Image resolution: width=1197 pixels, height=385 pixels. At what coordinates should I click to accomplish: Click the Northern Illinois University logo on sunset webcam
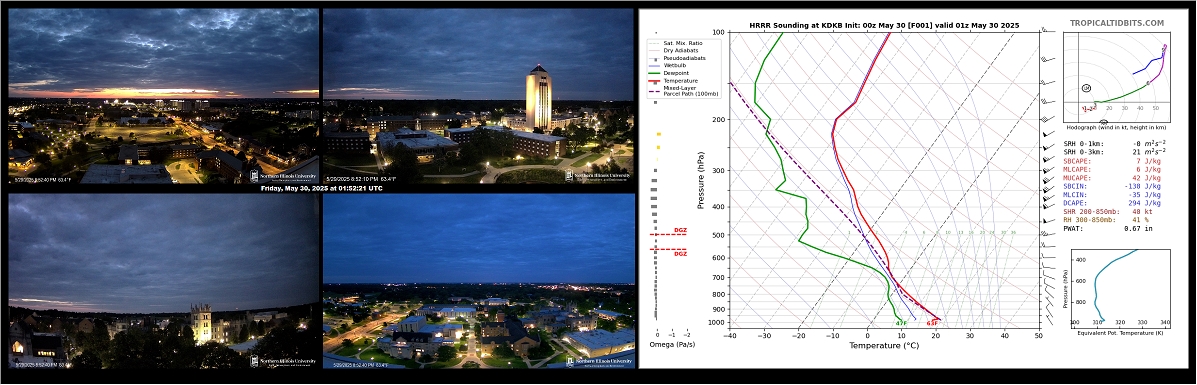[284, 176]
